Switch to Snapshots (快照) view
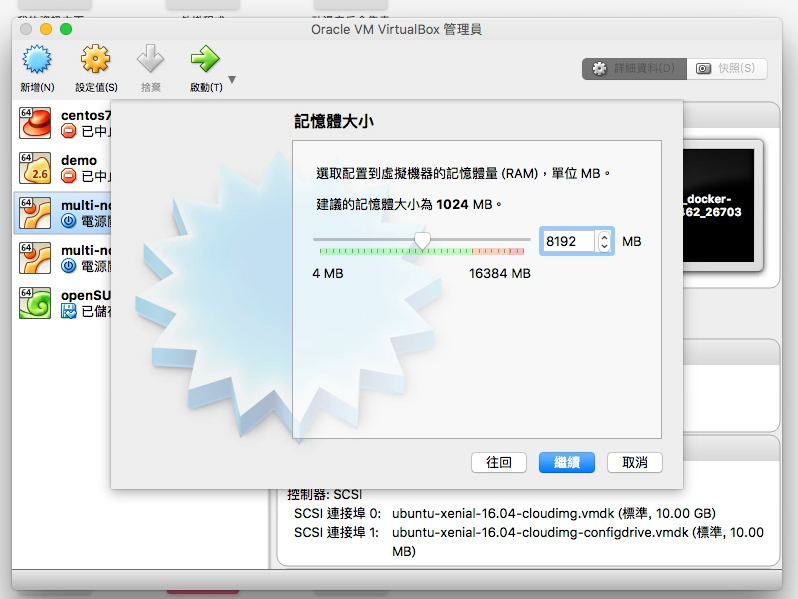The image size is (798, 599). coord(727,68)
